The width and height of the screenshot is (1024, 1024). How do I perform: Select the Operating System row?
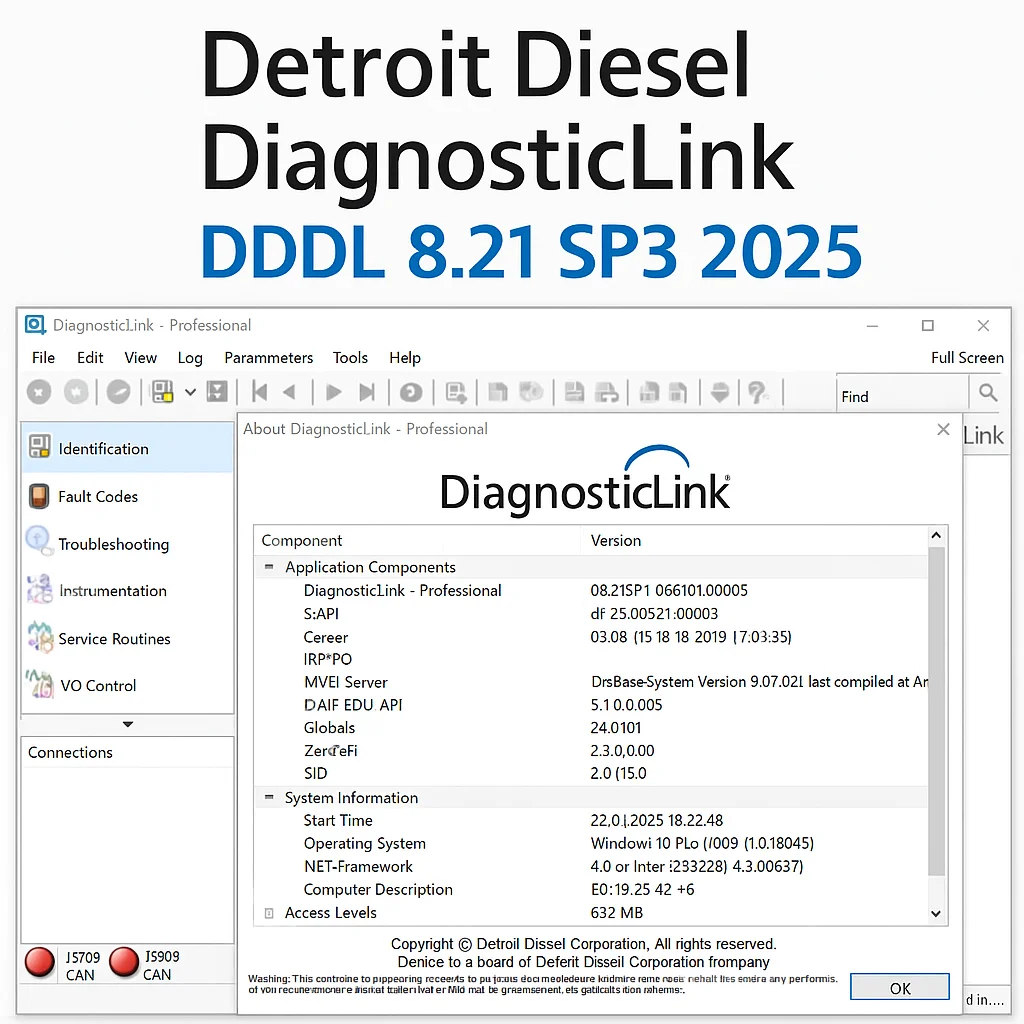591,844
